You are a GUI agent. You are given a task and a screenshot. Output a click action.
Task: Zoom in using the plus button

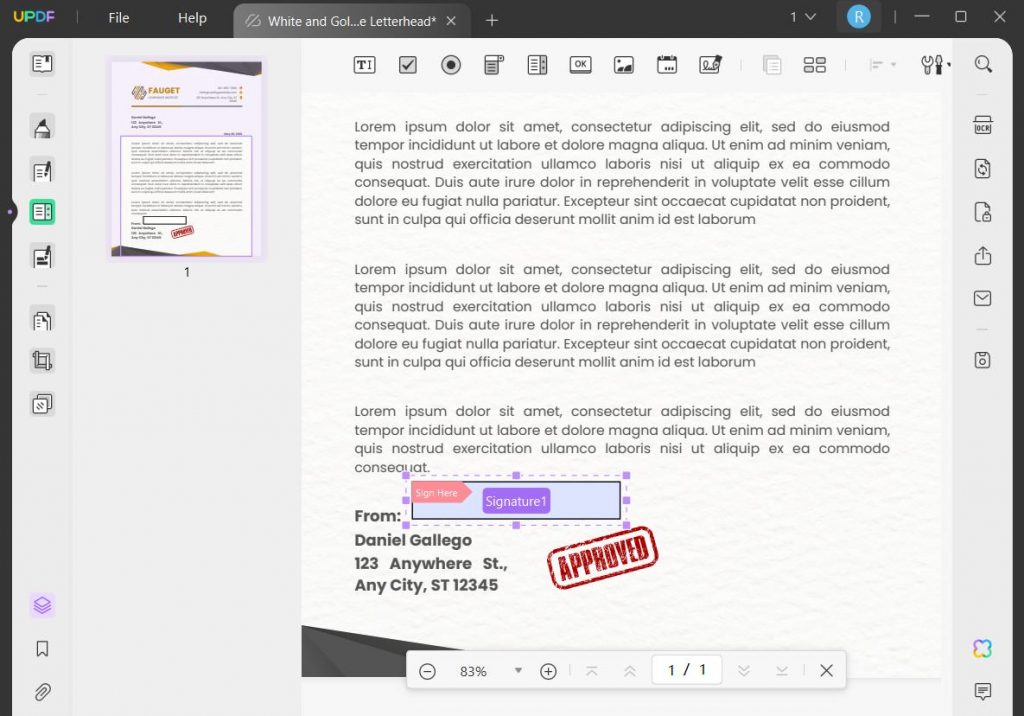pos(548,671)
